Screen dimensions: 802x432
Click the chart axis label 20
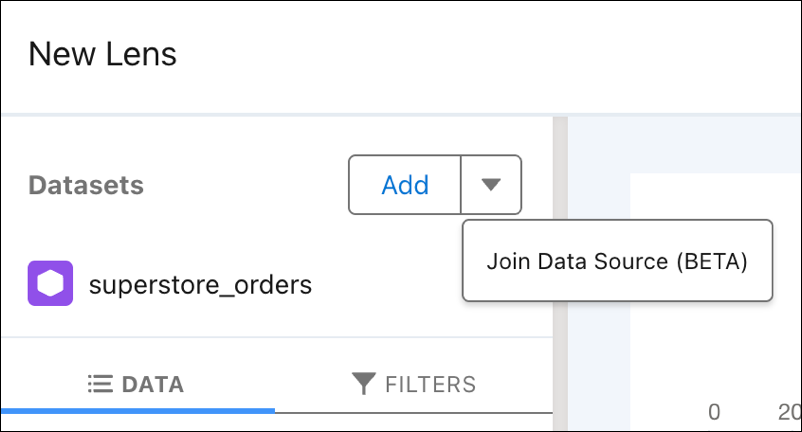click(x=790, y=412)
